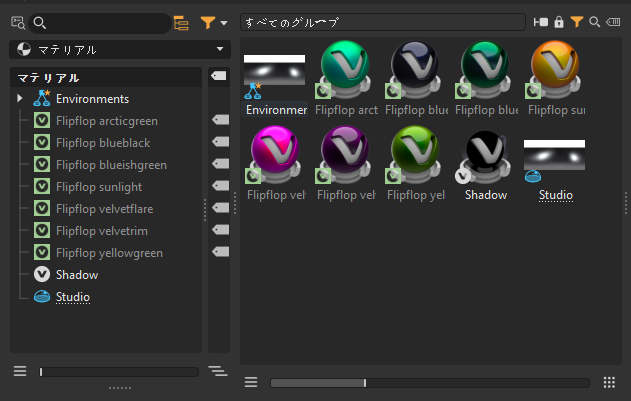The width and height of the screenshot is (631, 401).
Task: Click the Environments switch icon in the tree
Action: [41, 98]
